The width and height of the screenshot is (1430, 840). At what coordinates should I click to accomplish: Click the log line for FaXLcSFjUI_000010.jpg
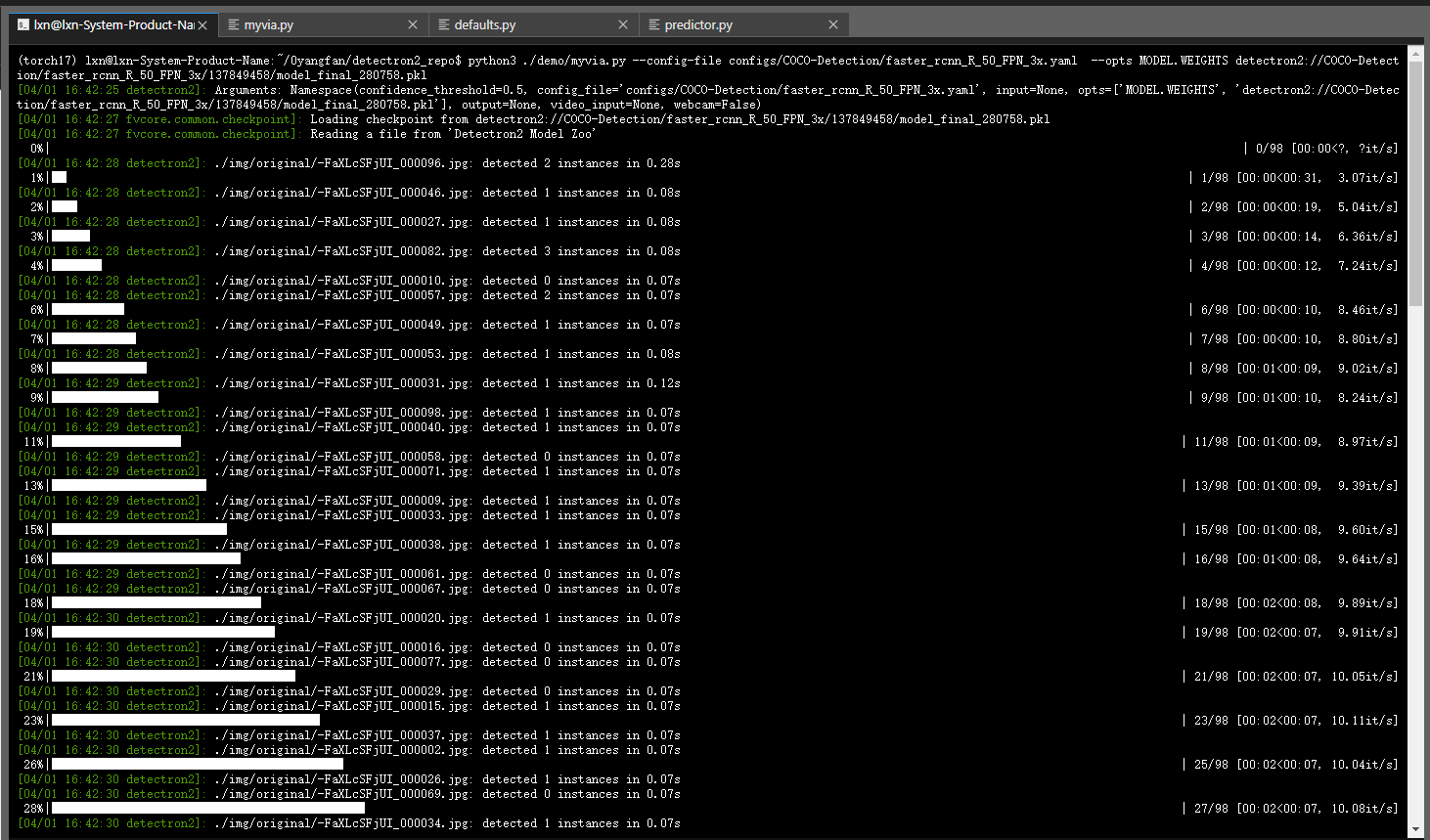click(349, 281)
